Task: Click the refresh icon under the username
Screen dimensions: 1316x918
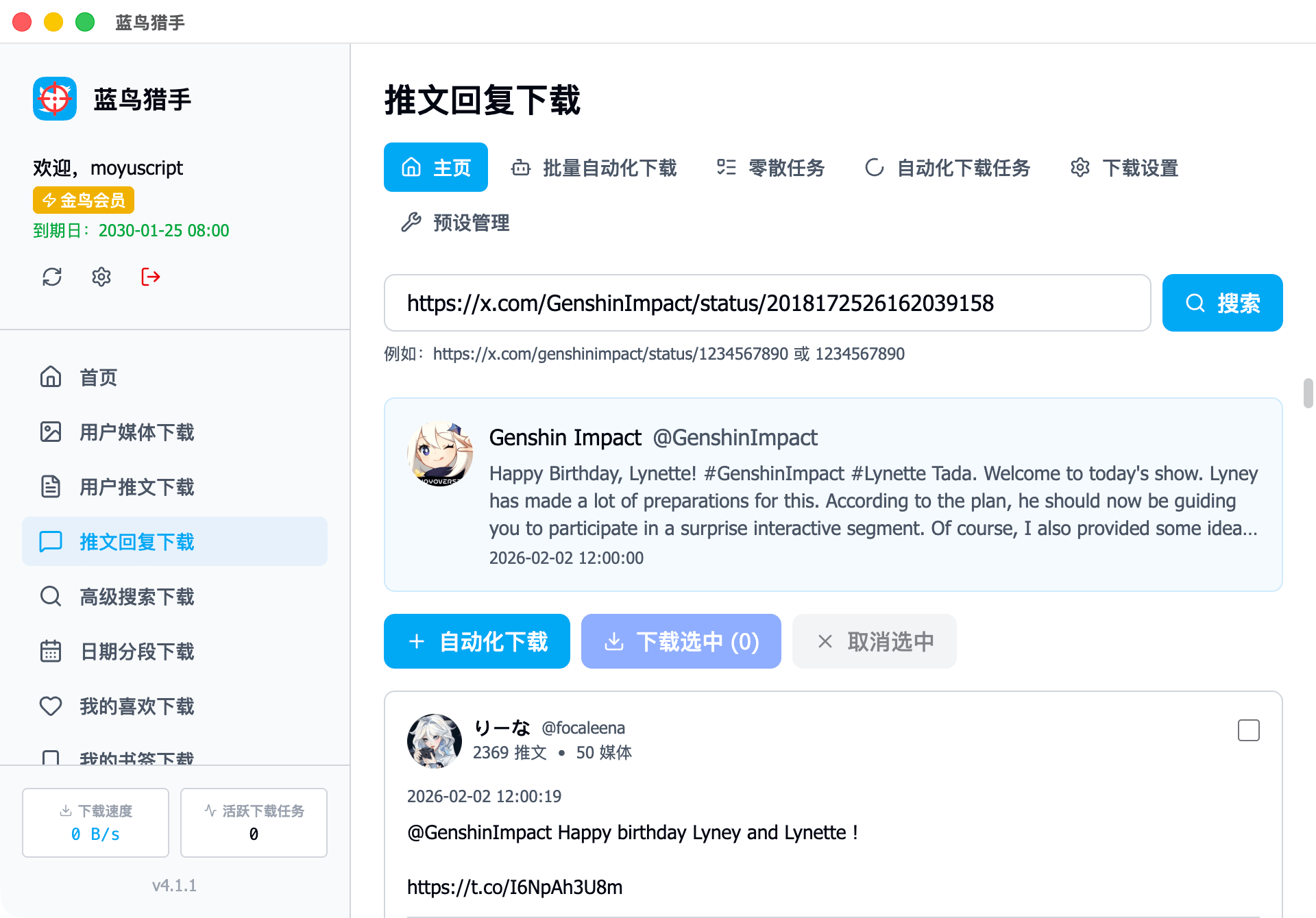Action: point(52,277)
